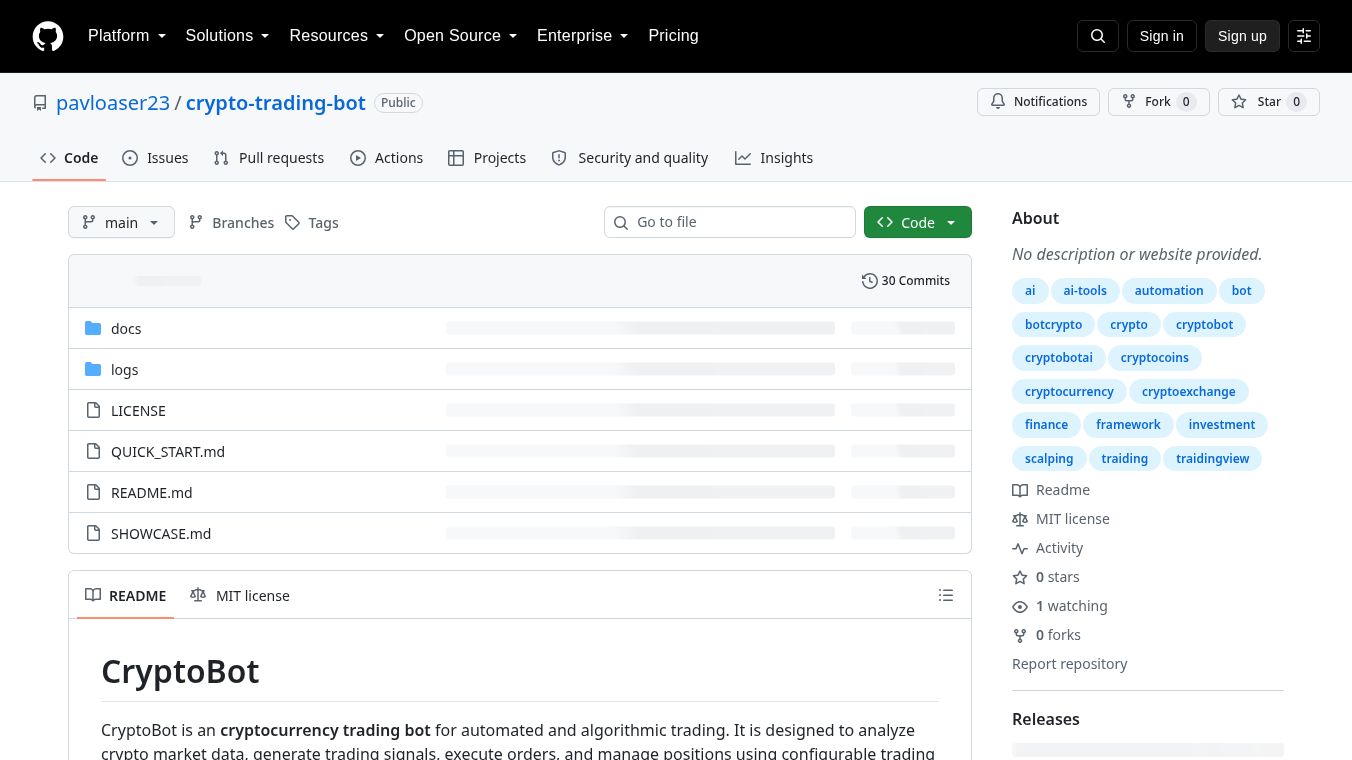Go to the Security and quality tab
Screen dimensions: 1352x760
(x=630, y=158)
